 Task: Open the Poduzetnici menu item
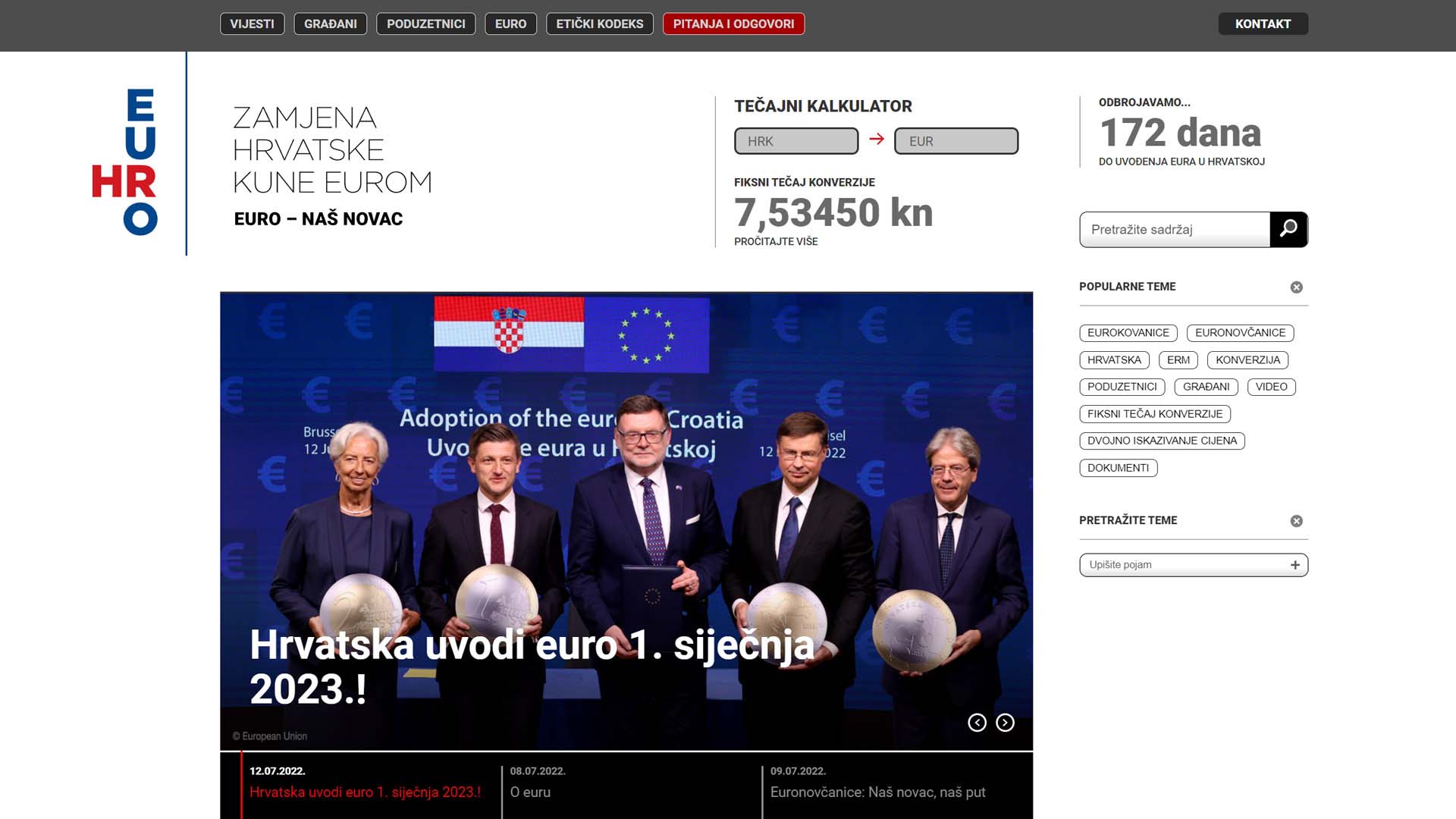point(425,24)
